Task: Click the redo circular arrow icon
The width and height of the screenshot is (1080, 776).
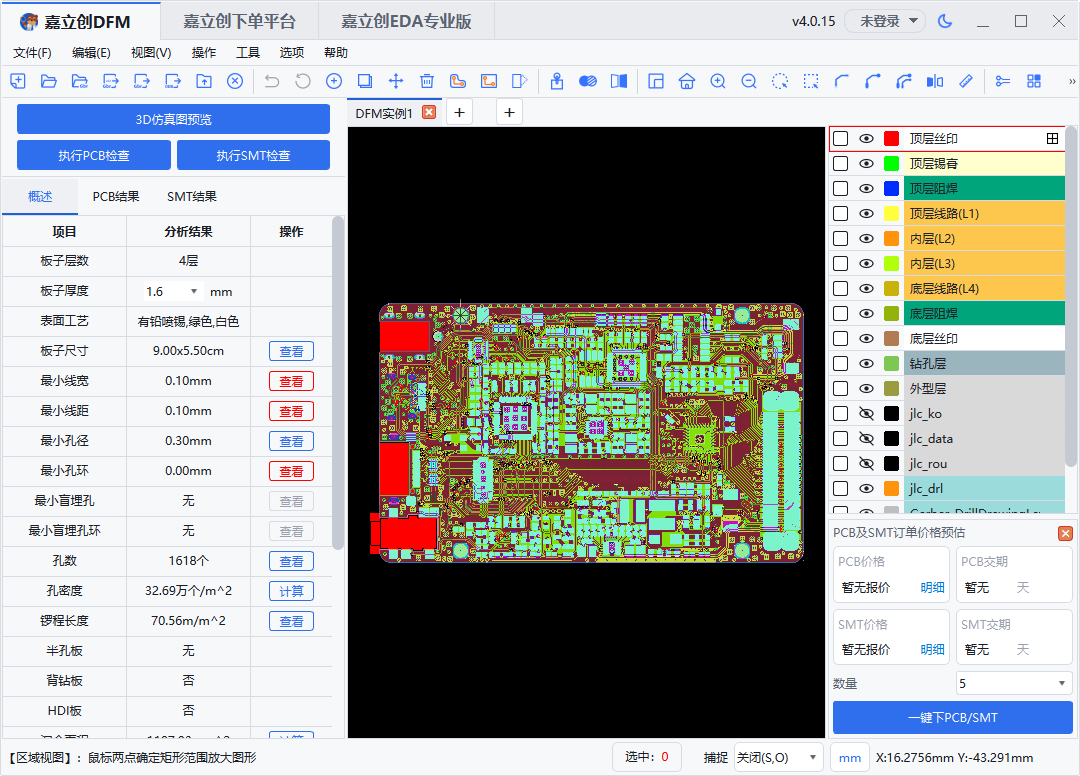Action: tap(303, 81)
